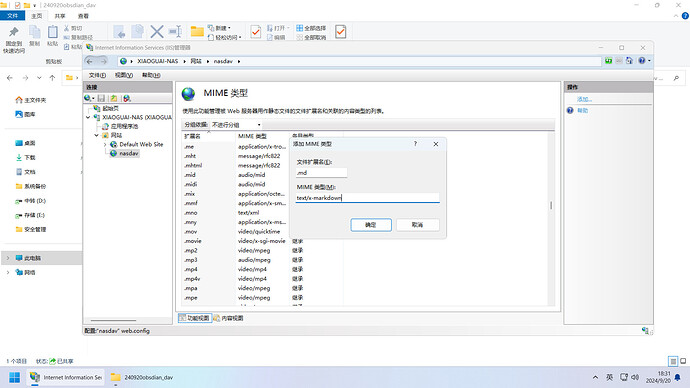The width and height of the screenshot is (690, 388).
Task: Click the help icon in IIS address bar
Action: (x=642, y=61)
